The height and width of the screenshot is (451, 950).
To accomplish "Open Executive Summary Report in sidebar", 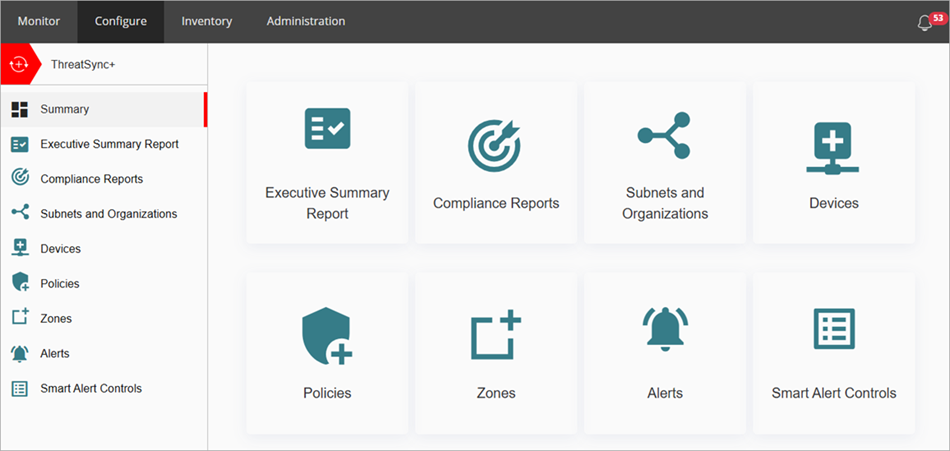I will pos(109,144).
